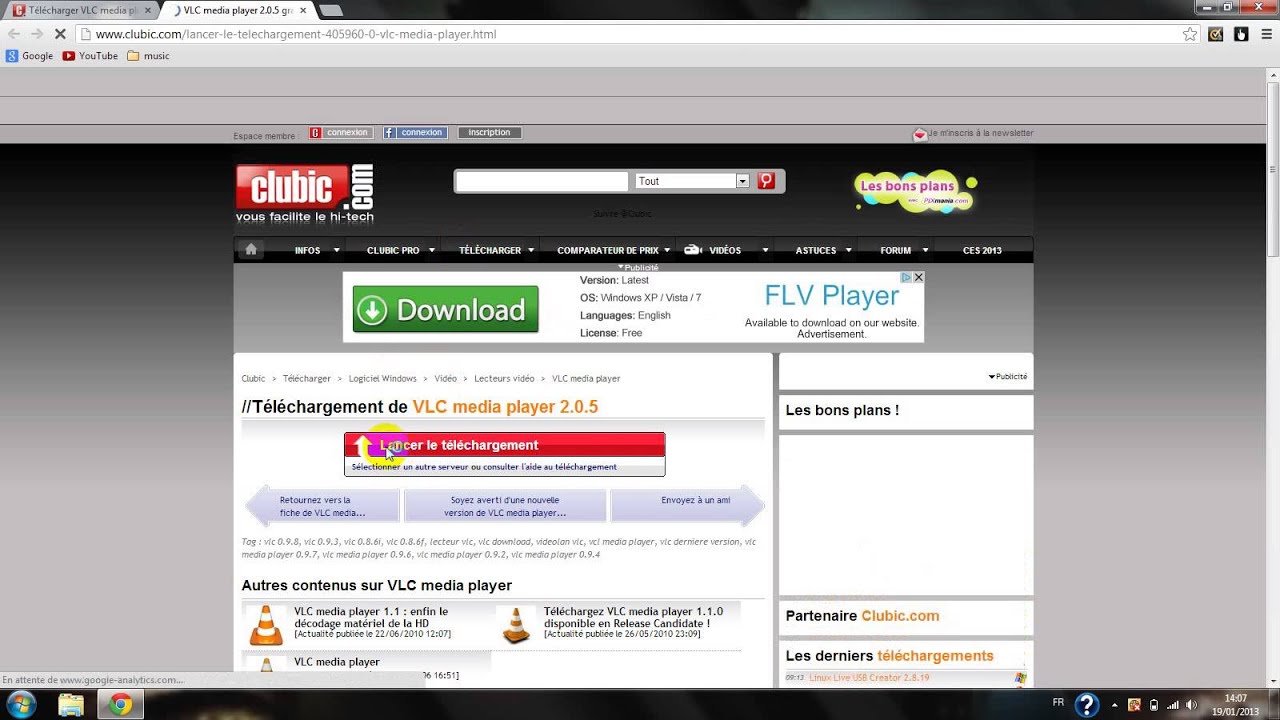1280x720 pixels.
Task: Click the browser back arrow
Action: pos(14,34)
